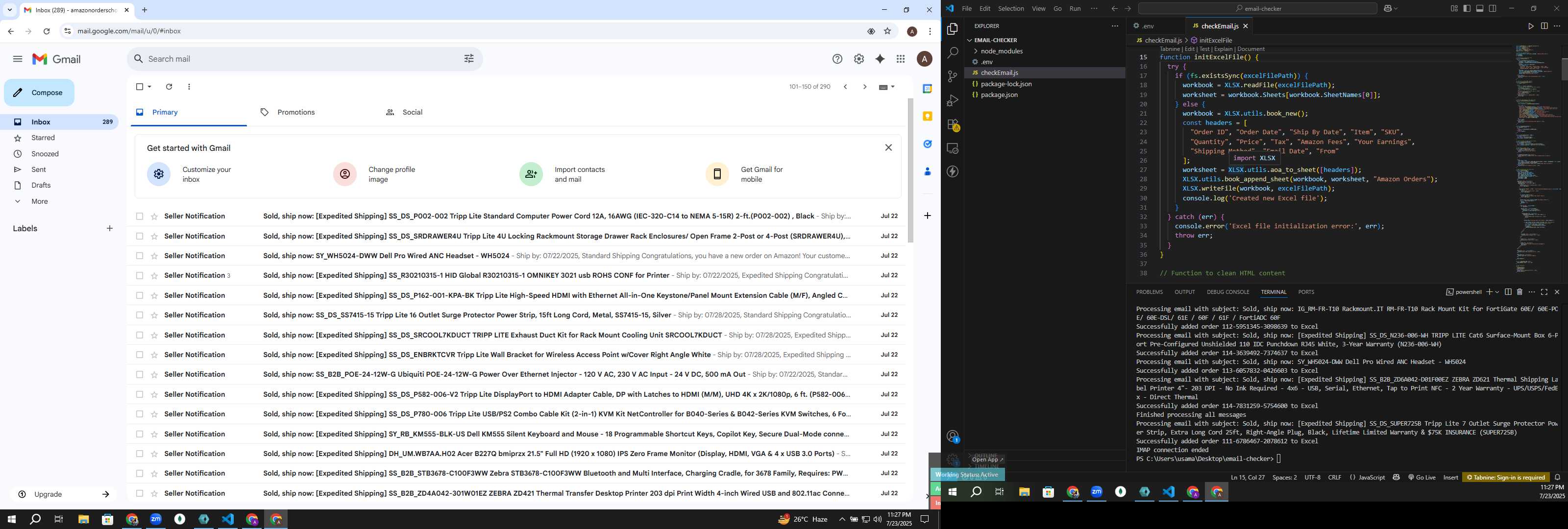Switch to the DEBUG CONSOLE panel tab
Viewport: 1568px width, 529px height.
[1228, 292]
